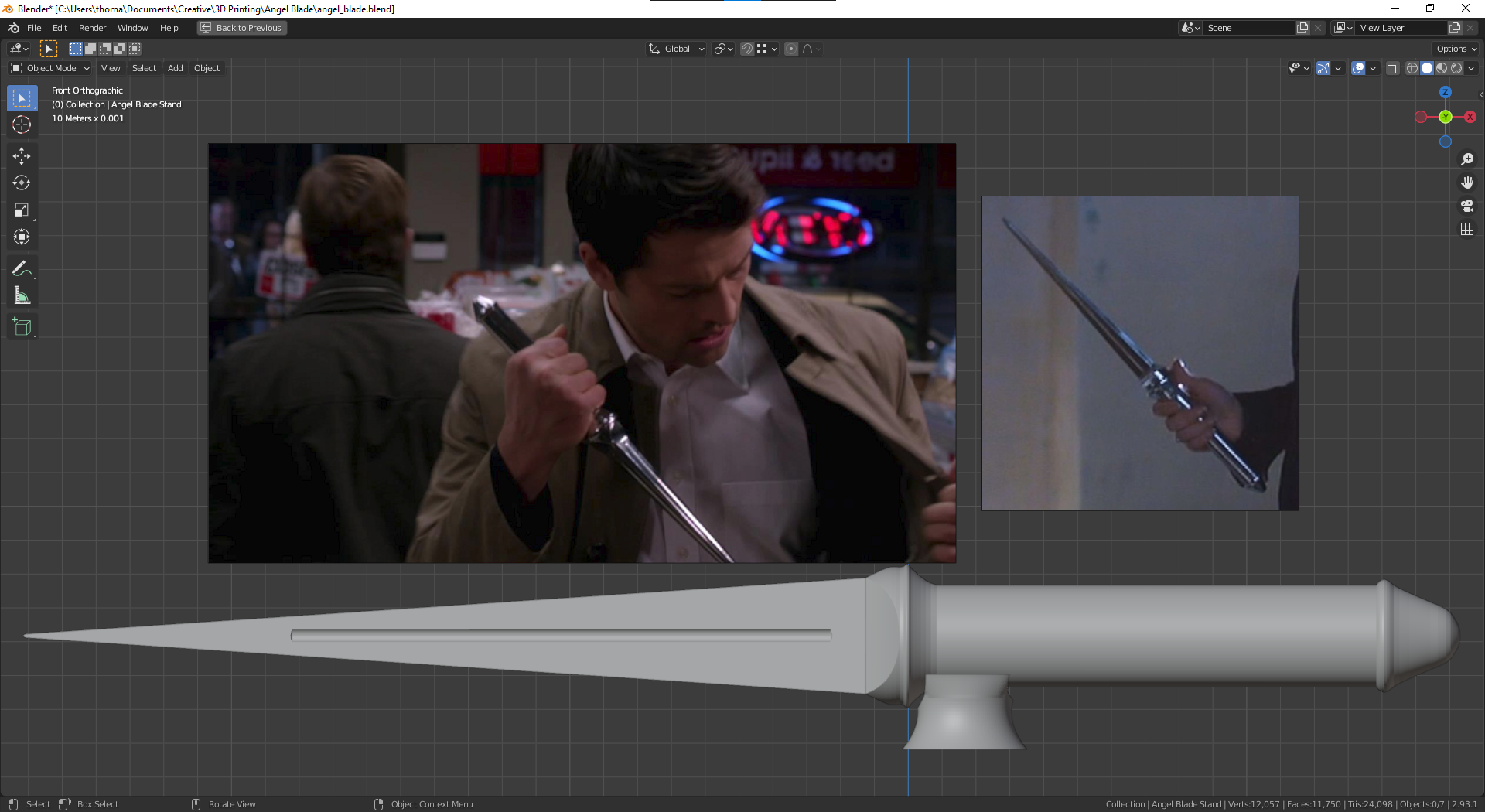
Task: Toggle viewport overlays
Action: [1358, 68]
